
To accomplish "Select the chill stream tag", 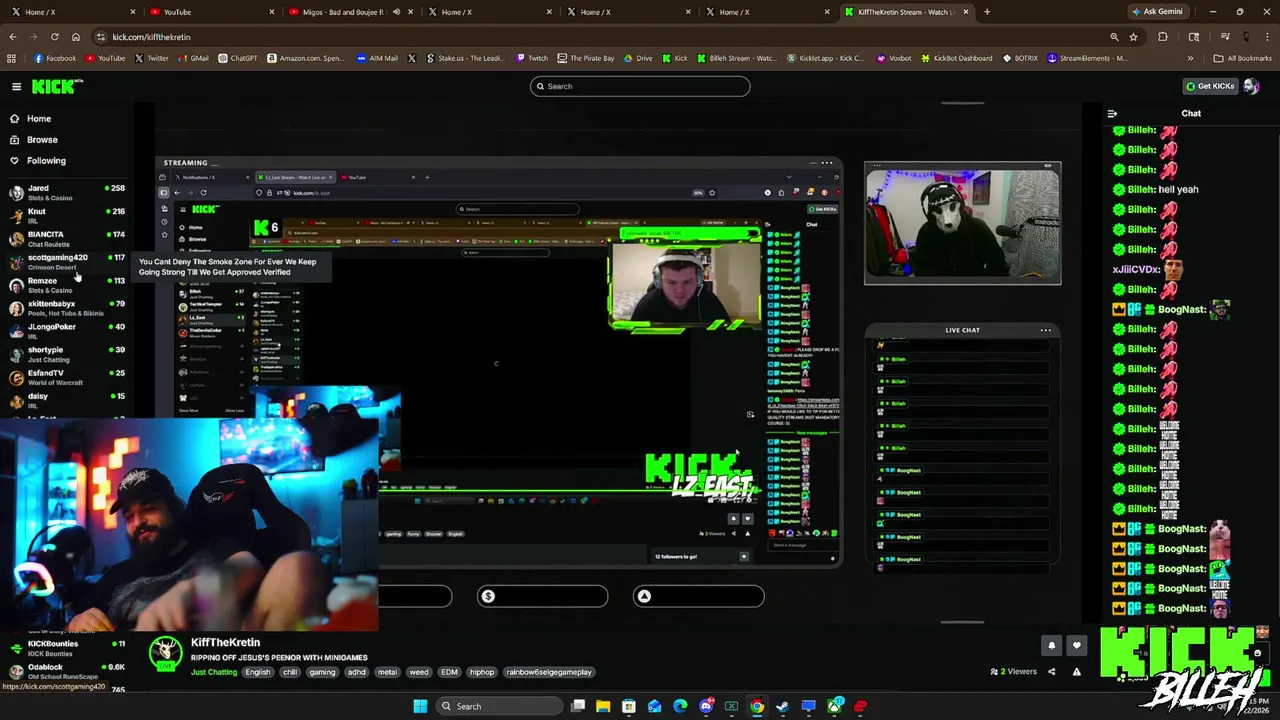I will tap(290, 672).
